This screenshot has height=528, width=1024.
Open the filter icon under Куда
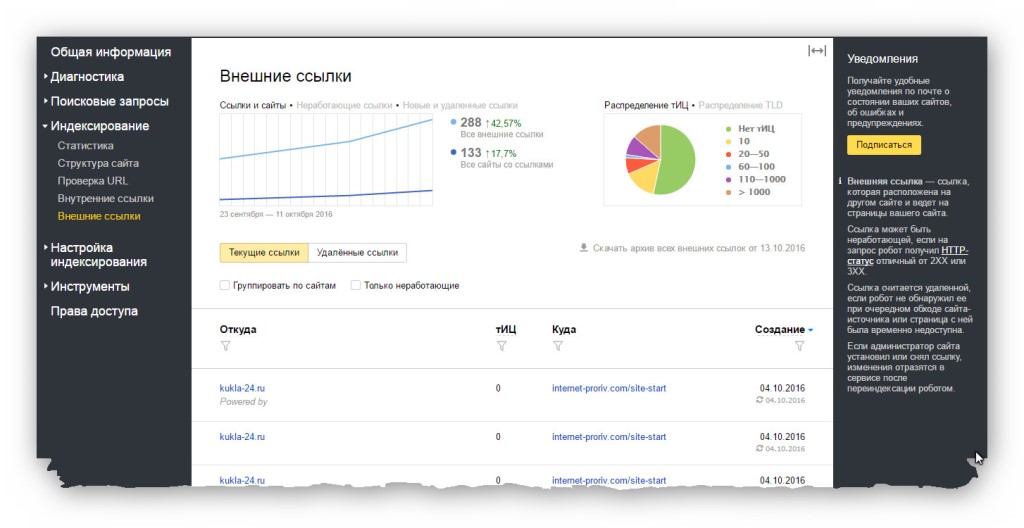558,346
